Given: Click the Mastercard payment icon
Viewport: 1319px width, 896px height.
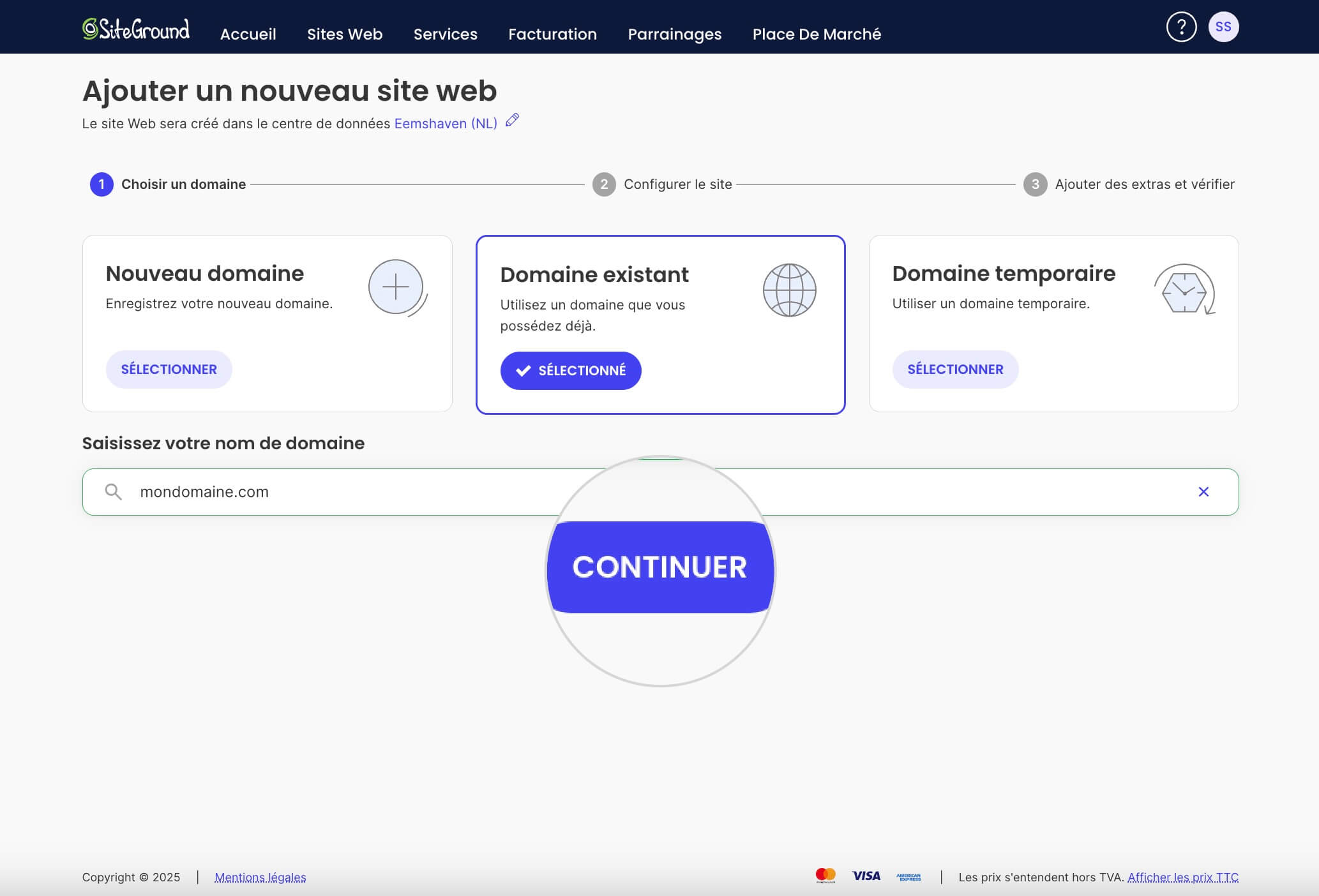Looking at the screenshot, I should [x=825, y=876].
